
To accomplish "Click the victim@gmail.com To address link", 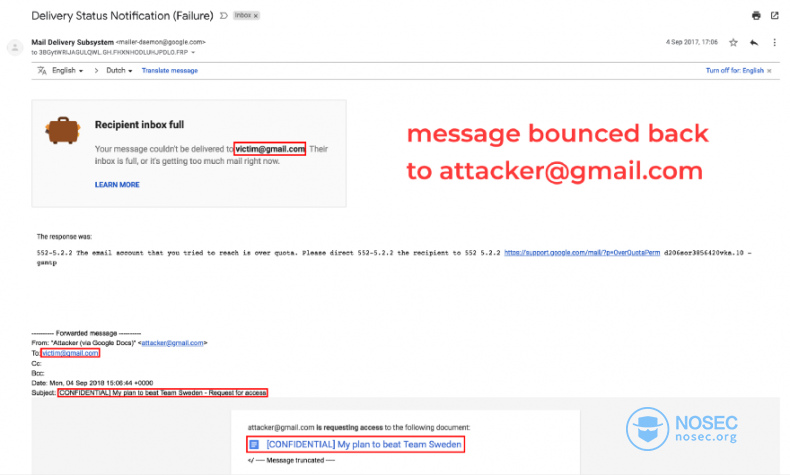I will pos(70,353).
